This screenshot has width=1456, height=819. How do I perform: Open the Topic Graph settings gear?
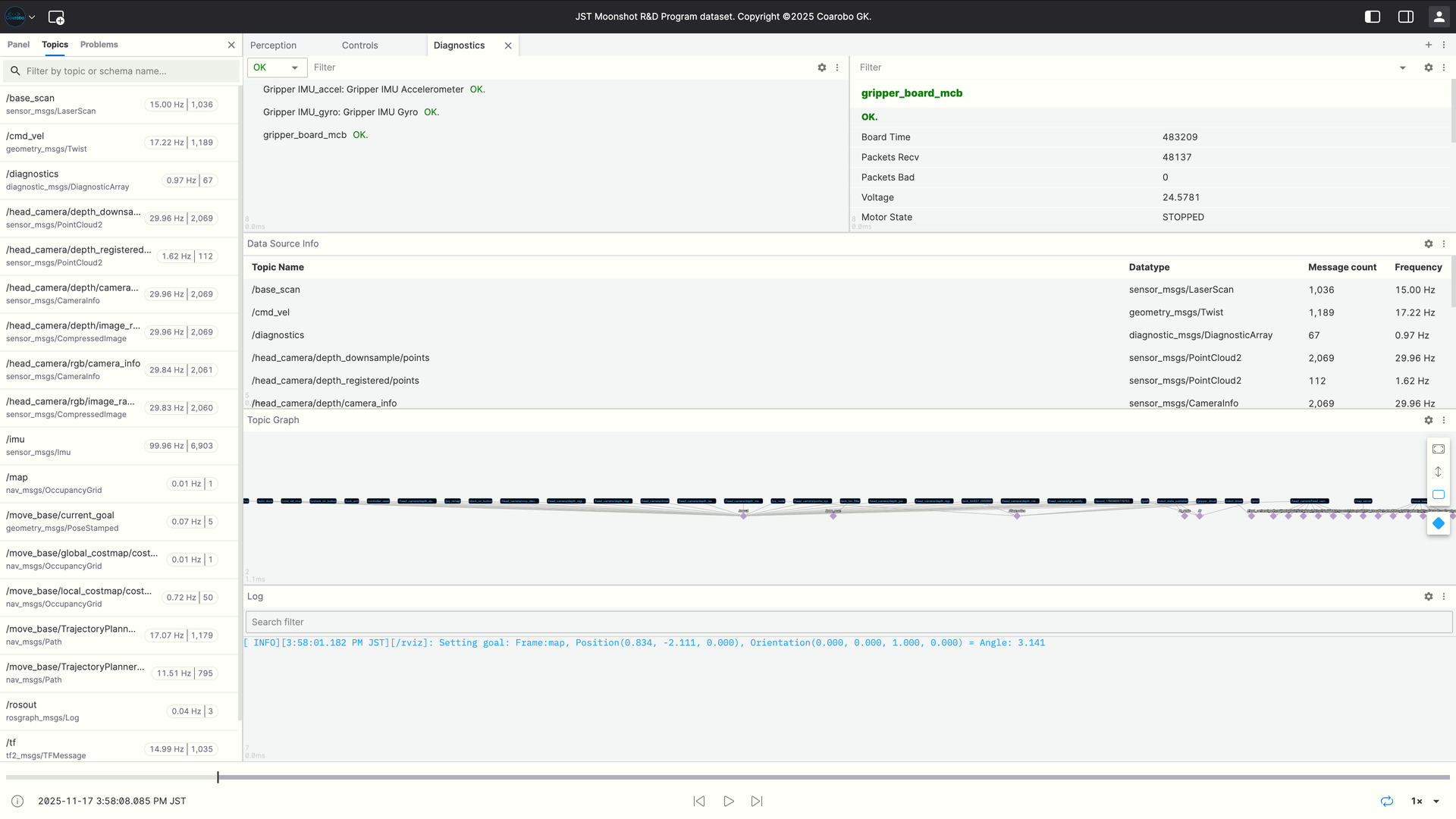pyautogui.click(x=1428, y=420)
